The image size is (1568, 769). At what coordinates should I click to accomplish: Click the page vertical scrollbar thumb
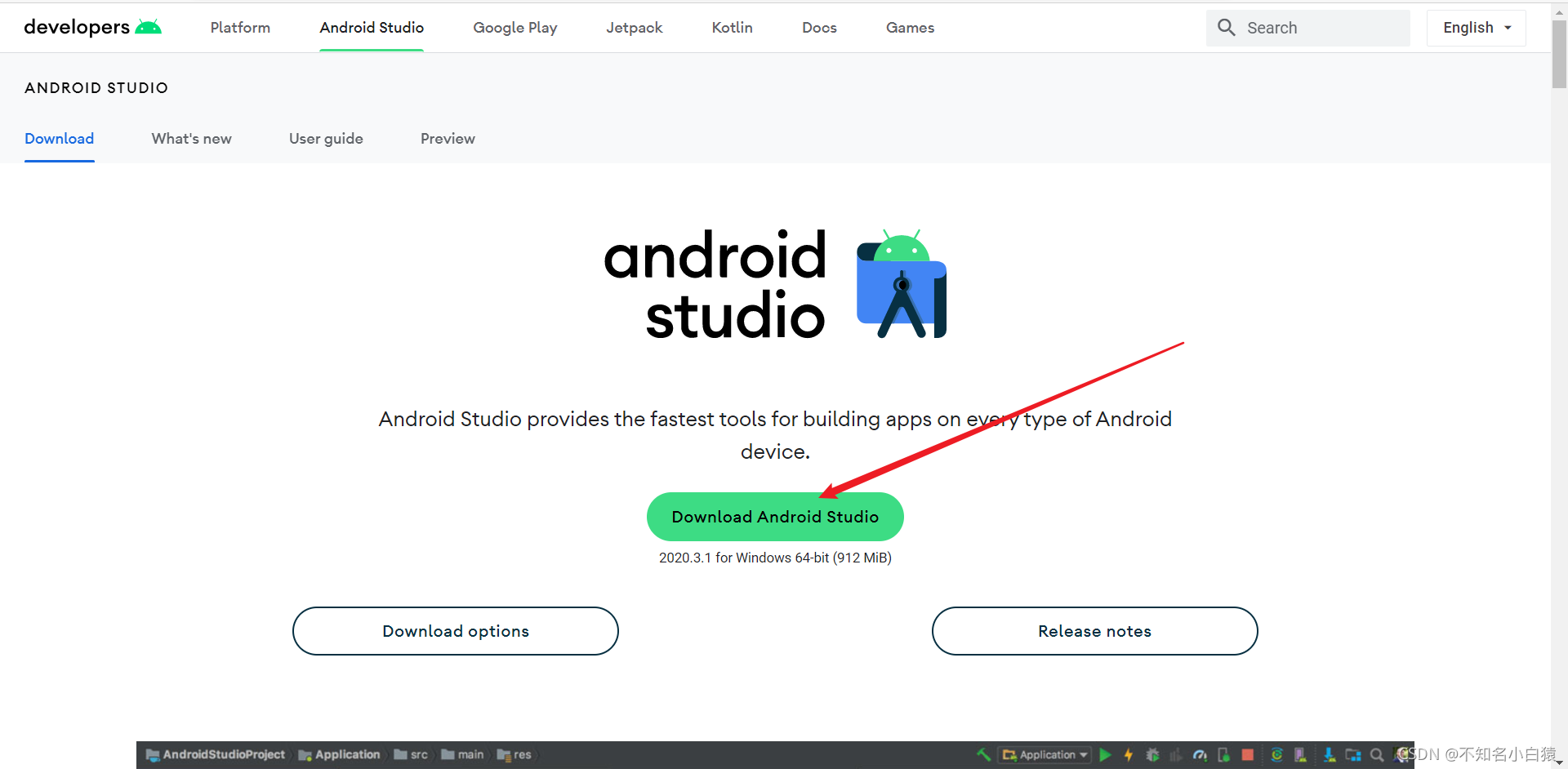point(1559,53)
